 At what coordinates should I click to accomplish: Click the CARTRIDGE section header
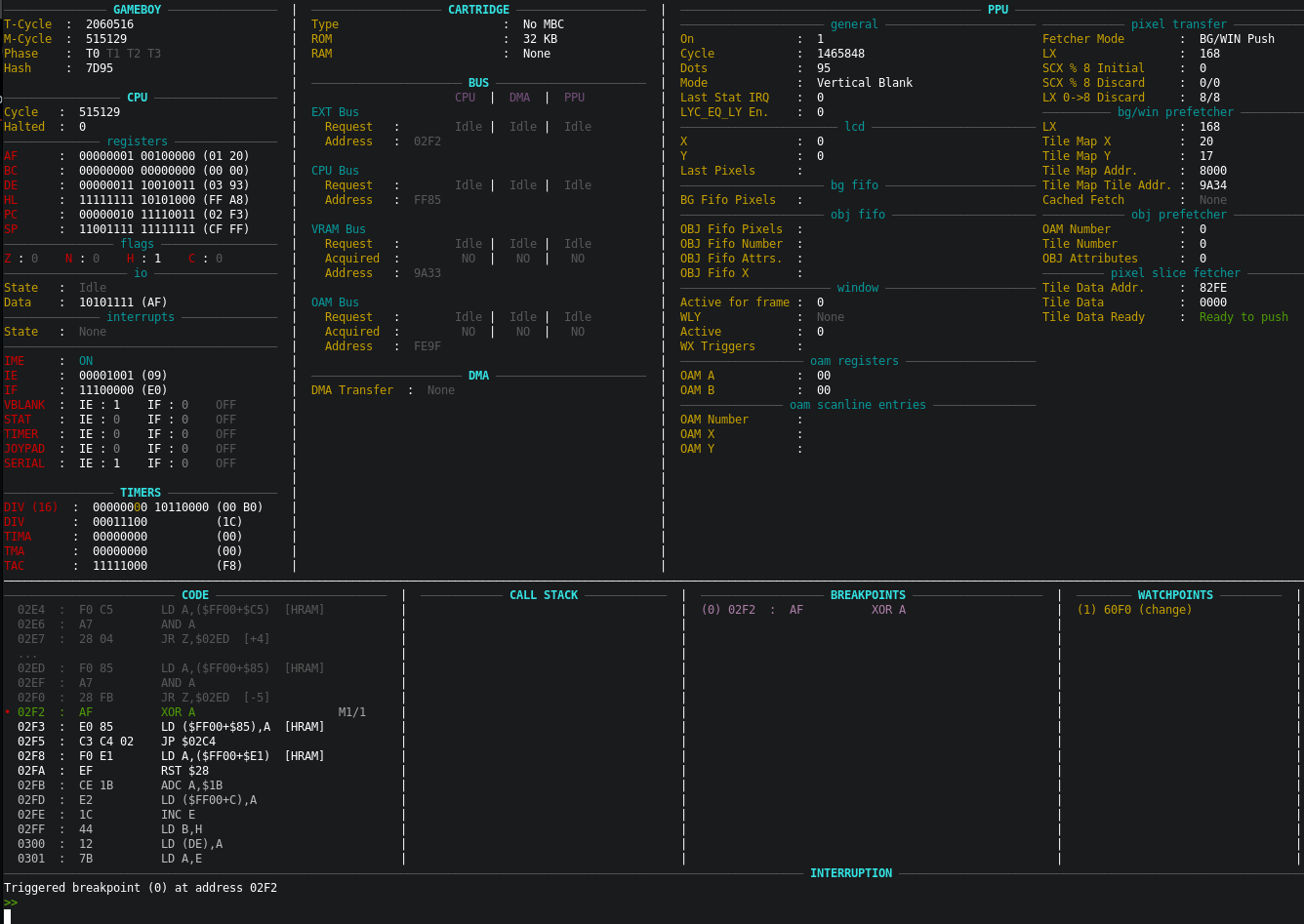[478, 10]
